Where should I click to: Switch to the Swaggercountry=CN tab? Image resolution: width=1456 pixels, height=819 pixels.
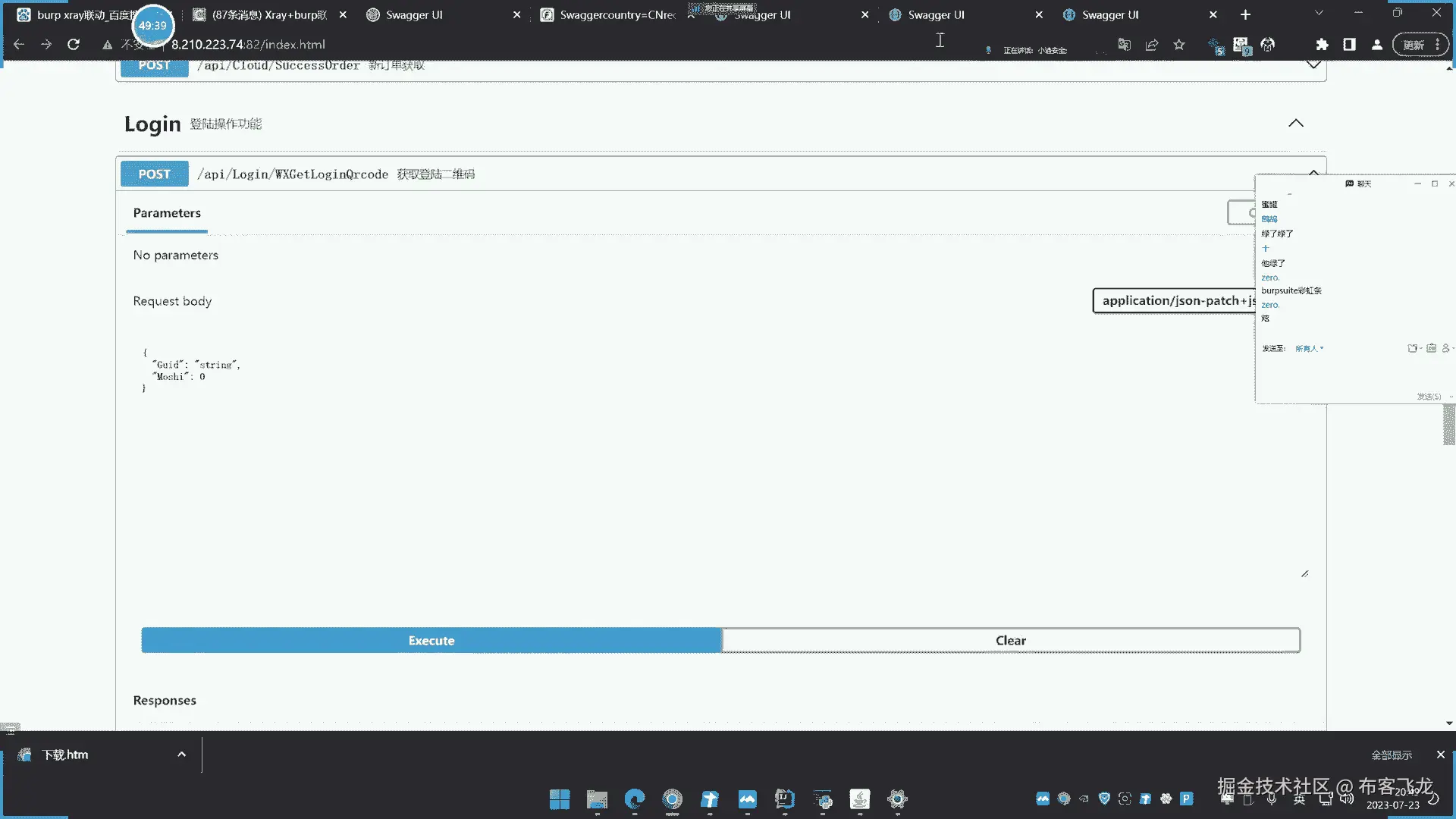coord(614,14)
